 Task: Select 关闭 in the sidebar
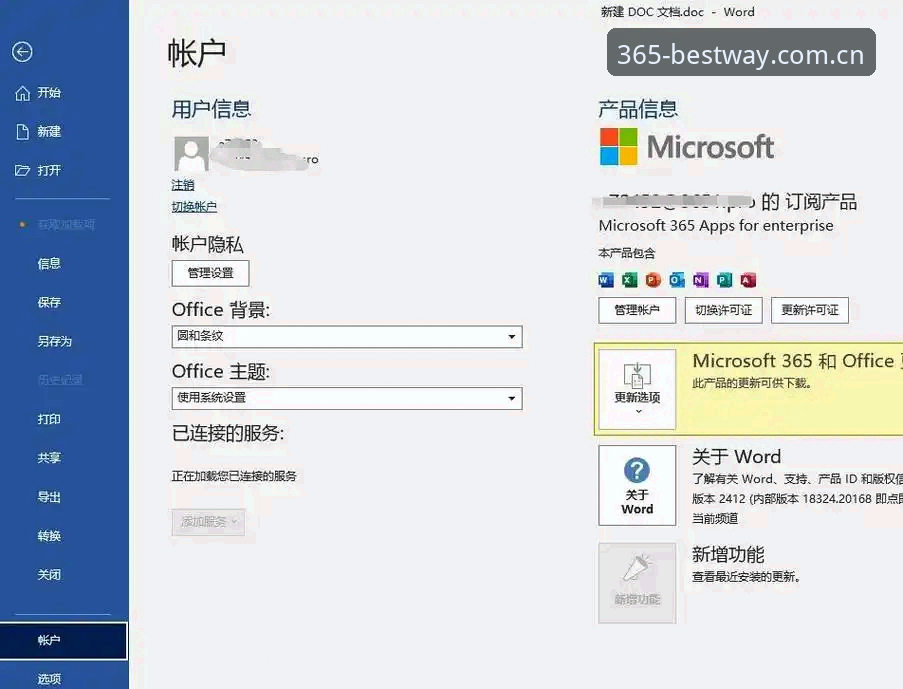(50, 575)
